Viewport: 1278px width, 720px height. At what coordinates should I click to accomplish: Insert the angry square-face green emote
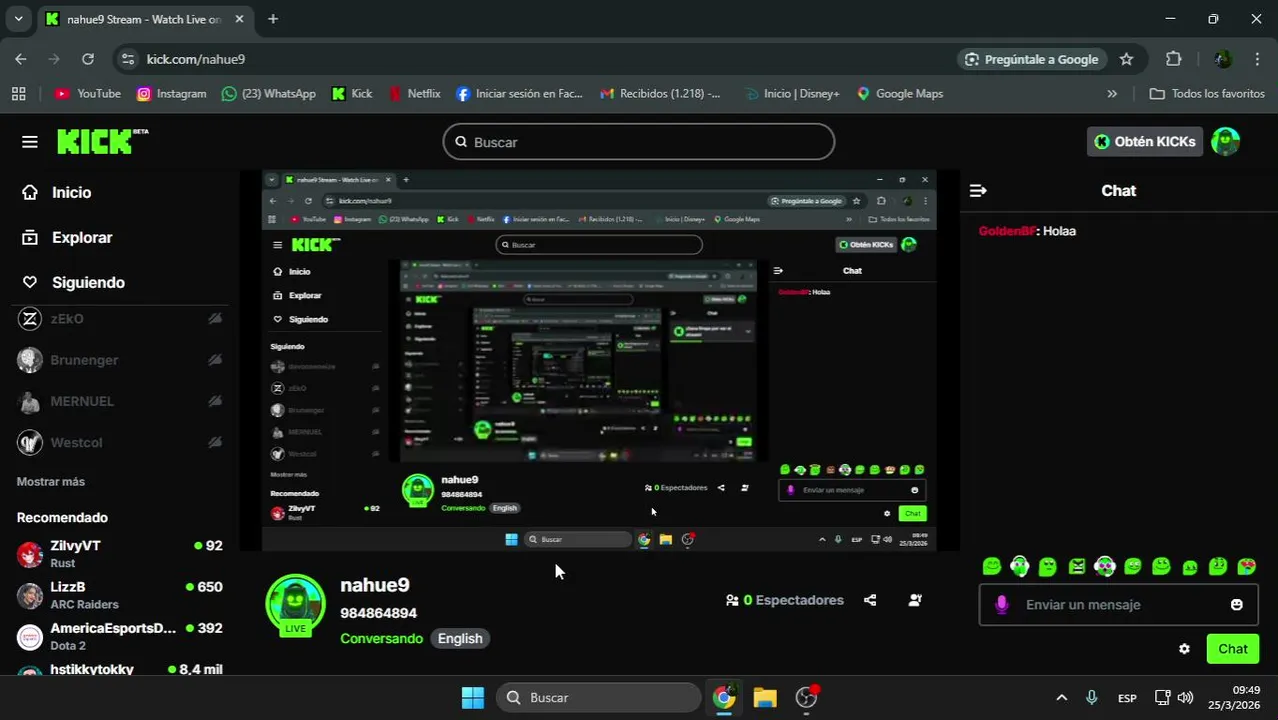1077,566
